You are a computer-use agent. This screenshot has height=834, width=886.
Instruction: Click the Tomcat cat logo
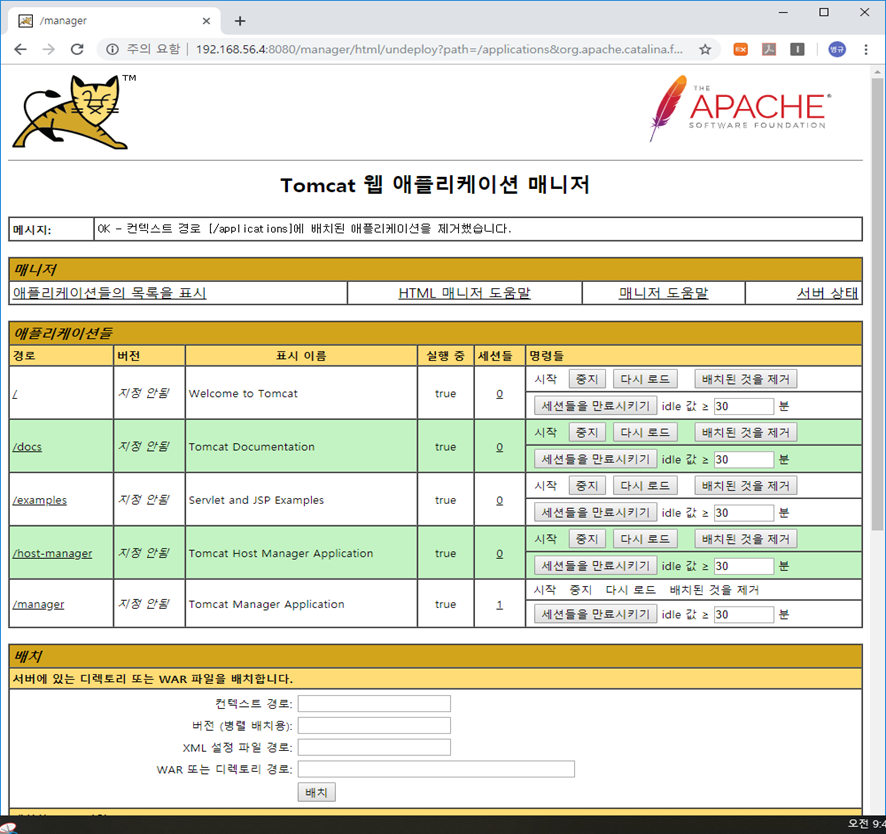click(x=73, y=112)
